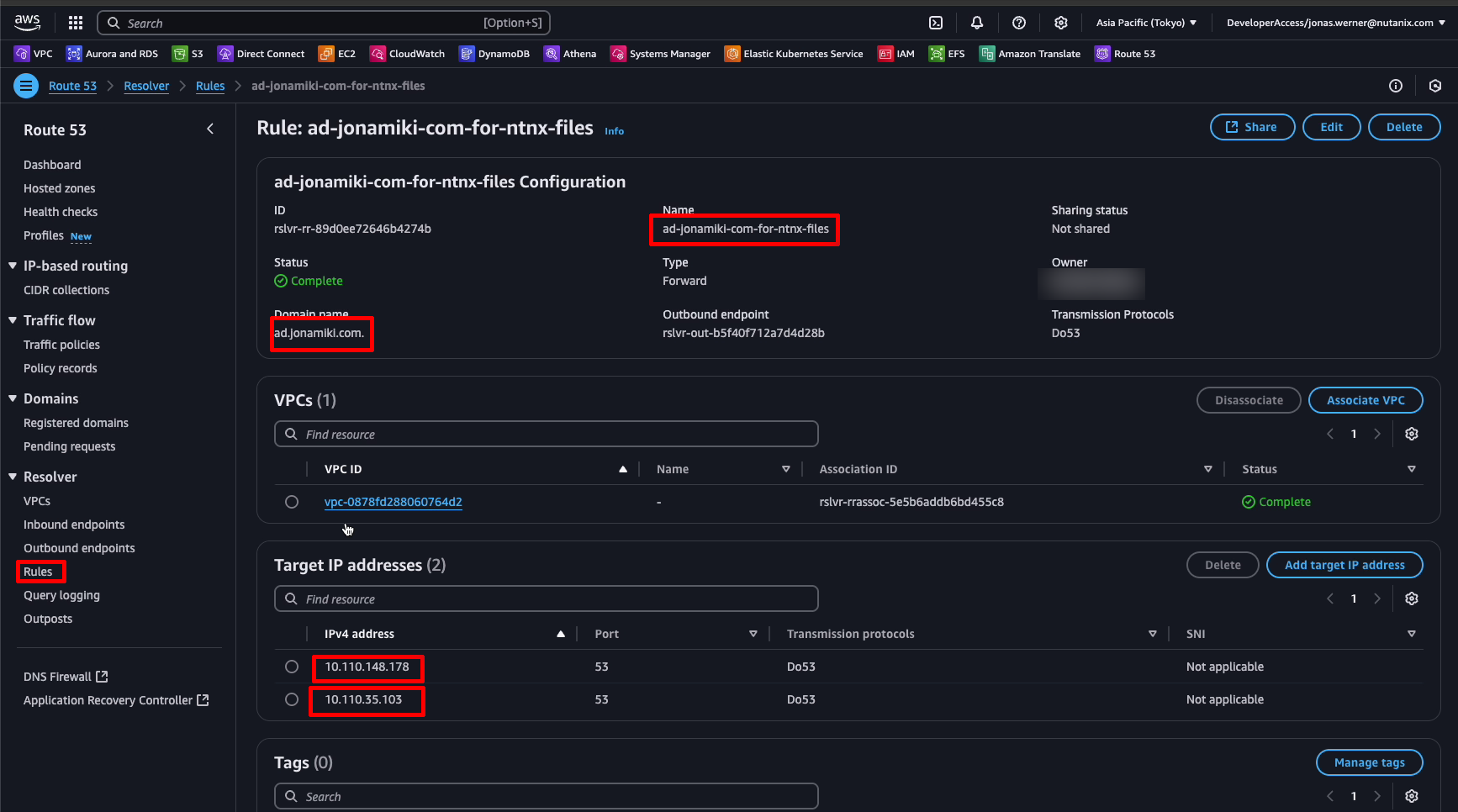1458x812 pixels.
Task: Go to Dashboard in side navigation
Action: [x=52, y=165]
